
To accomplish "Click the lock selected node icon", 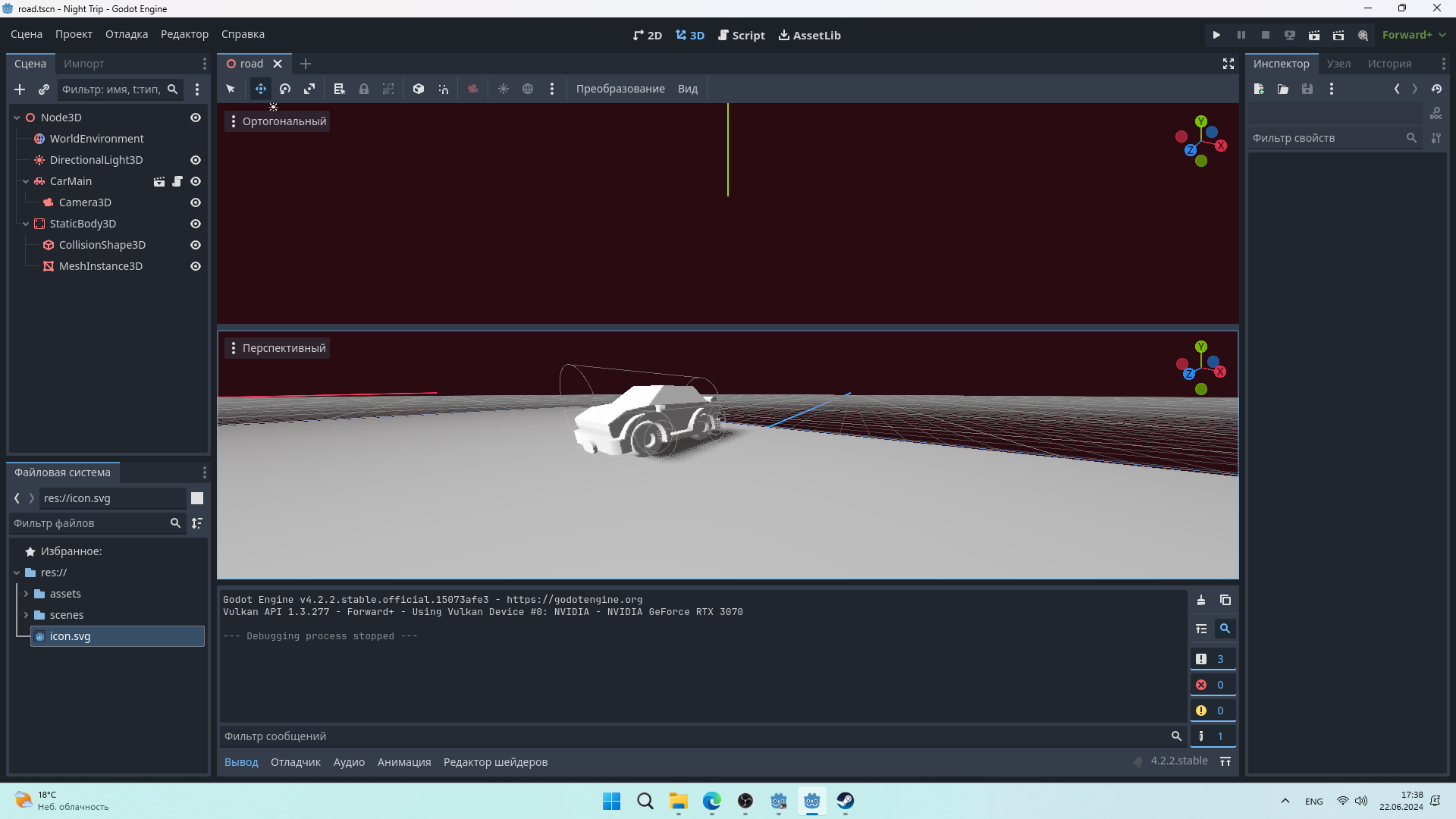I will (x=364, y=89).
